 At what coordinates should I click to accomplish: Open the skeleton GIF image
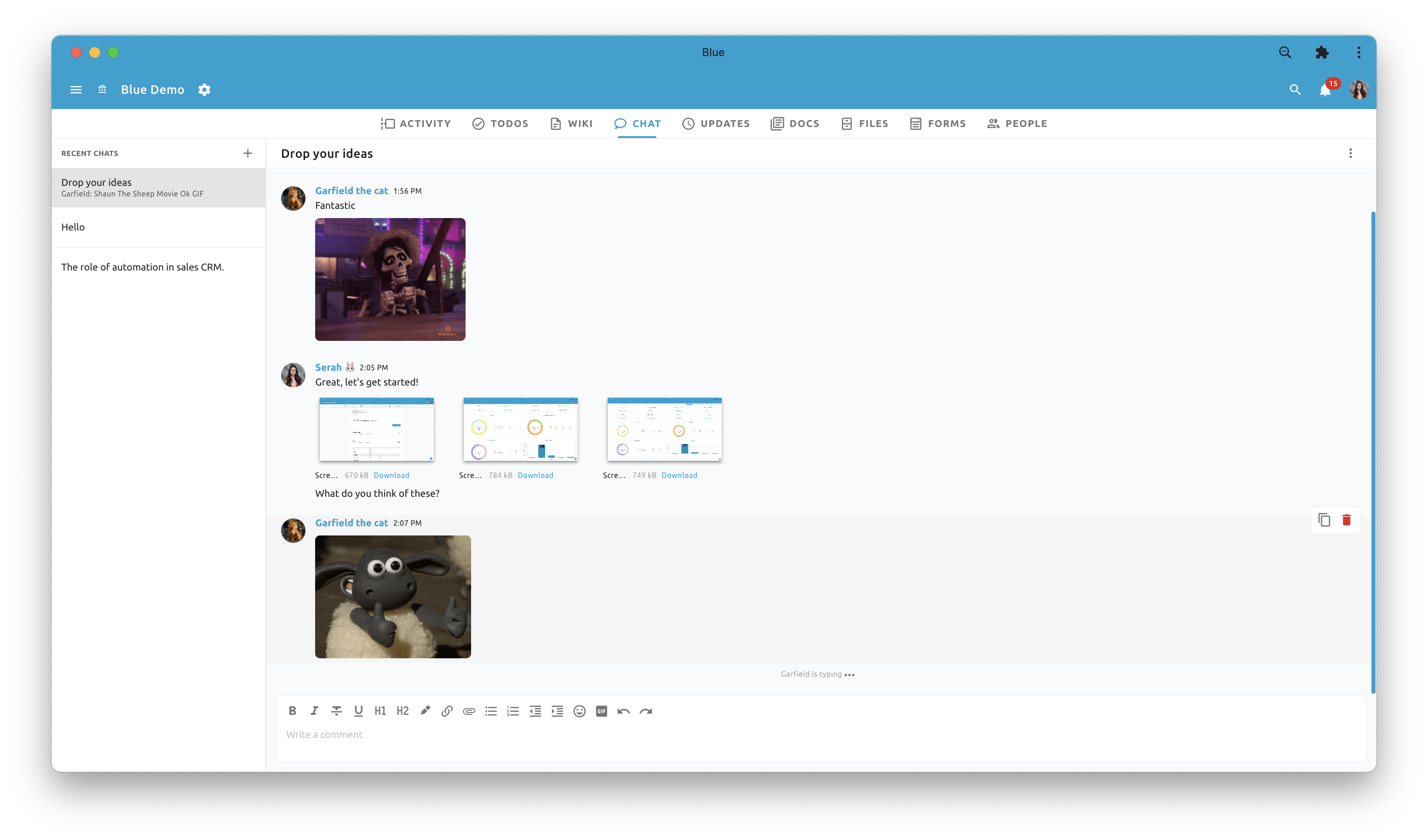390,279
